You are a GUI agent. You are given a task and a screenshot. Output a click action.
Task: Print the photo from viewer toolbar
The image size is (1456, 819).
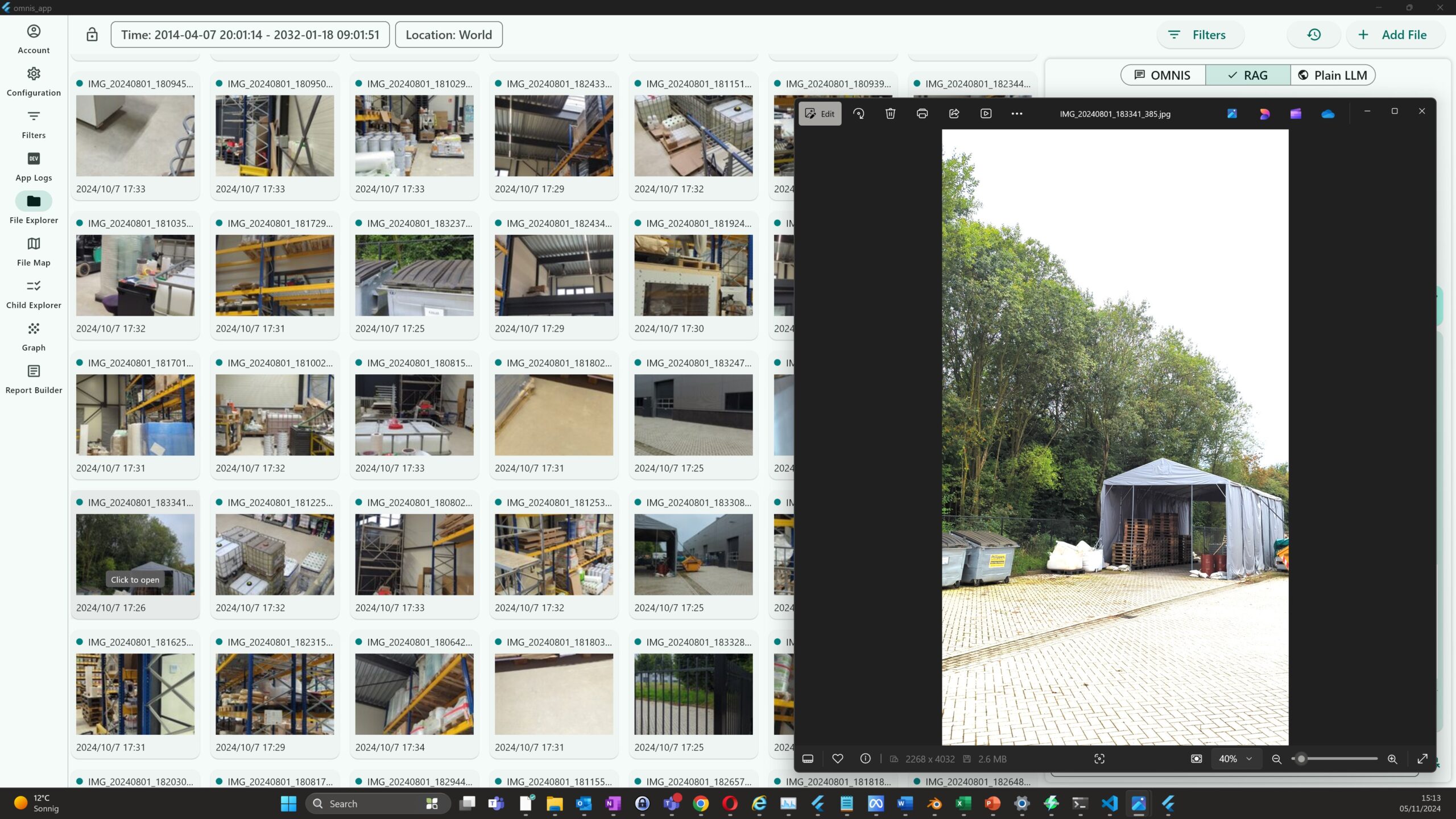tap(923, 114)
